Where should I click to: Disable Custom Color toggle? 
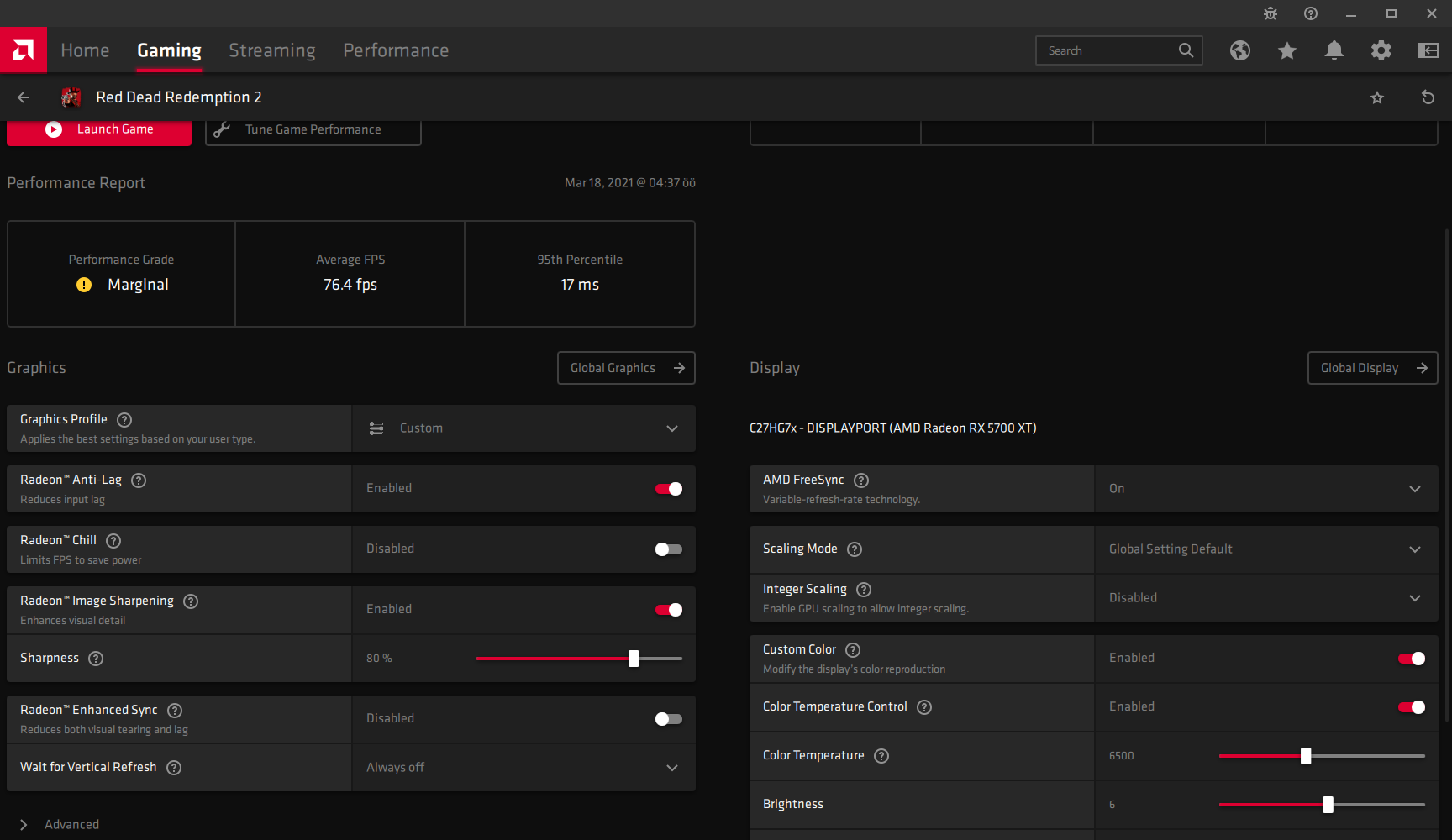(x=1412, y=659)
